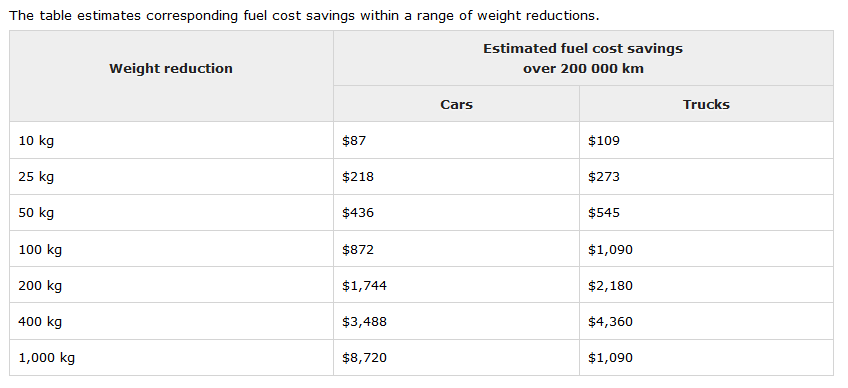Click the $2,180 trucks value
Viewport: 848px width, 388px height.
[611, 286]
